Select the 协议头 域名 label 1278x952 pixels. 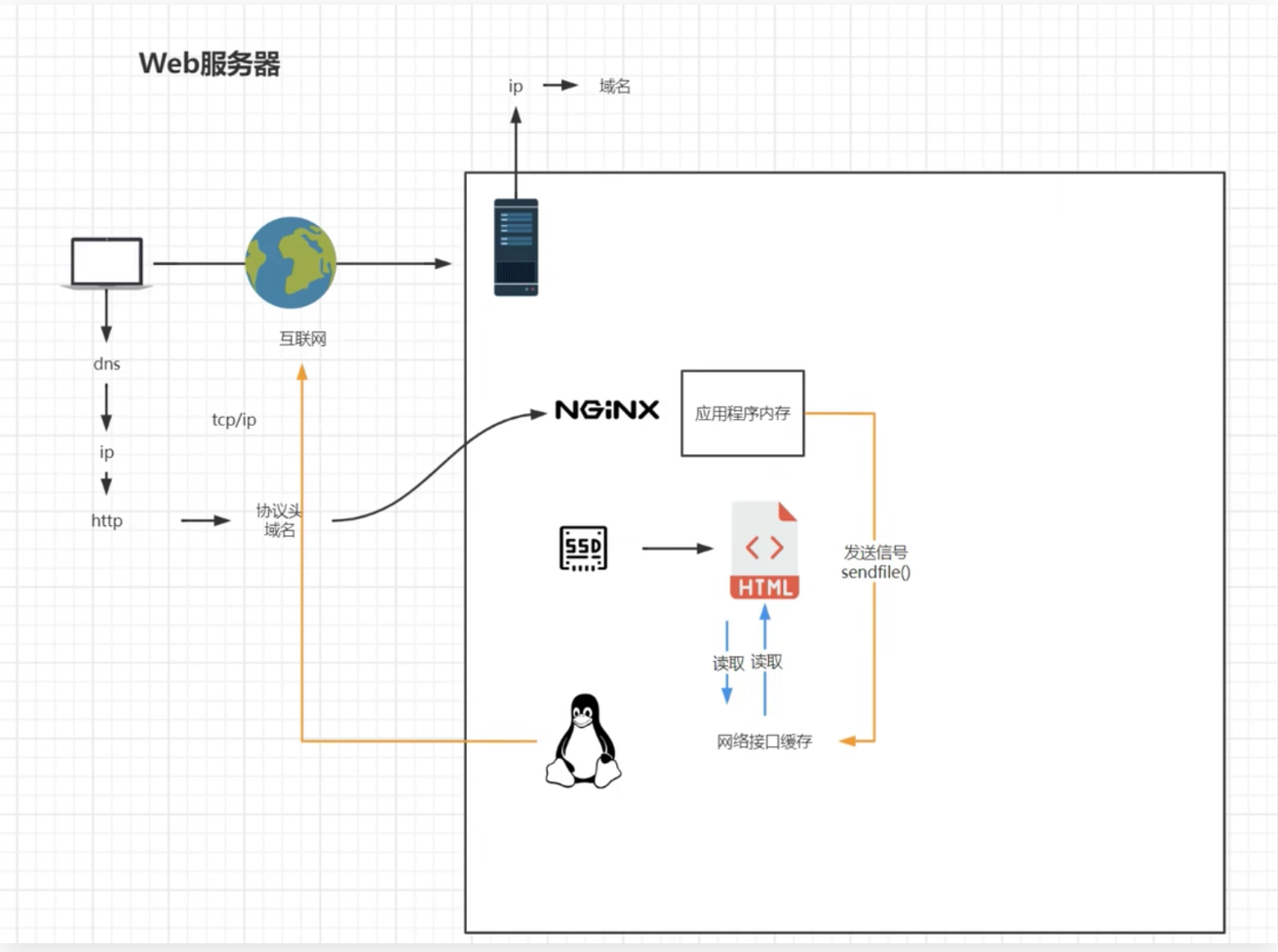pyautogui.click(x=279, y=520)
